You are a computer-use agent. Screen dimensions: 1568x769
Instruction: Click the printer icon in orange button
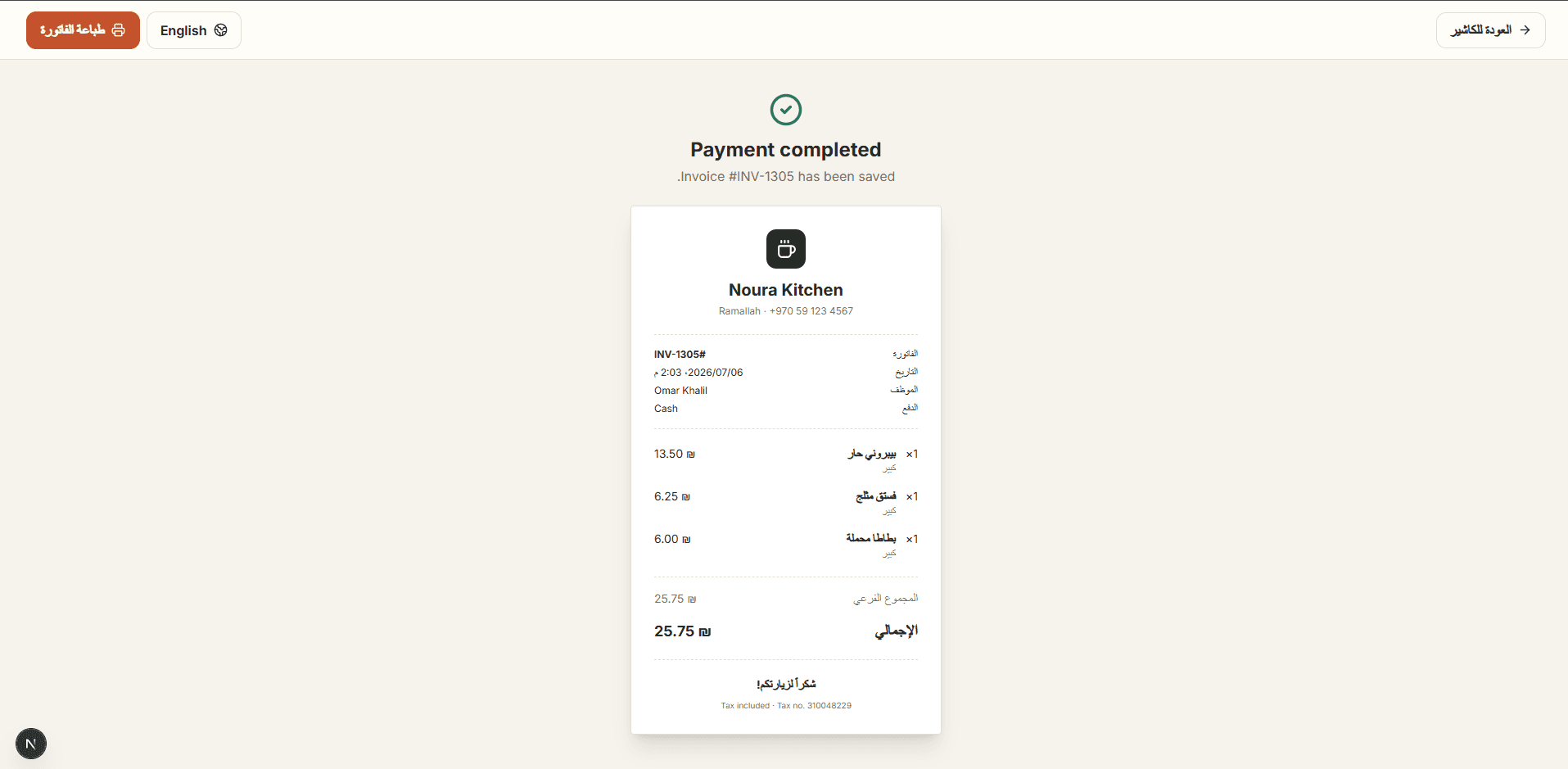119,30
